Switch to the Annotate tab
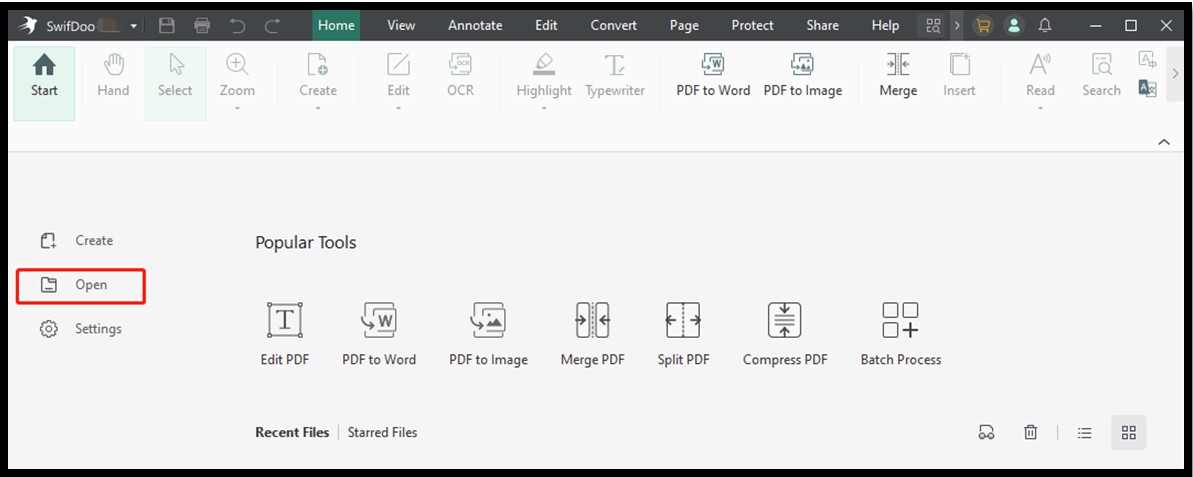 tap(475, 25)
